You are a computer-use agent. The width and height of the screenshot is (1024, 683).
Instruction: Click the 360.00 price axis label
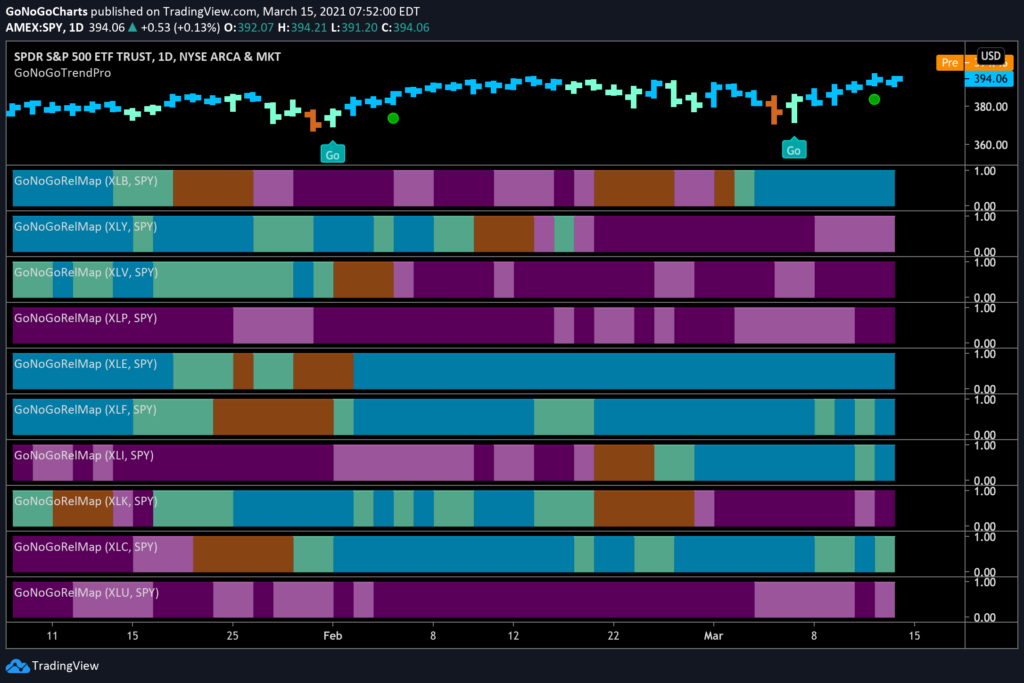point(991,144)
